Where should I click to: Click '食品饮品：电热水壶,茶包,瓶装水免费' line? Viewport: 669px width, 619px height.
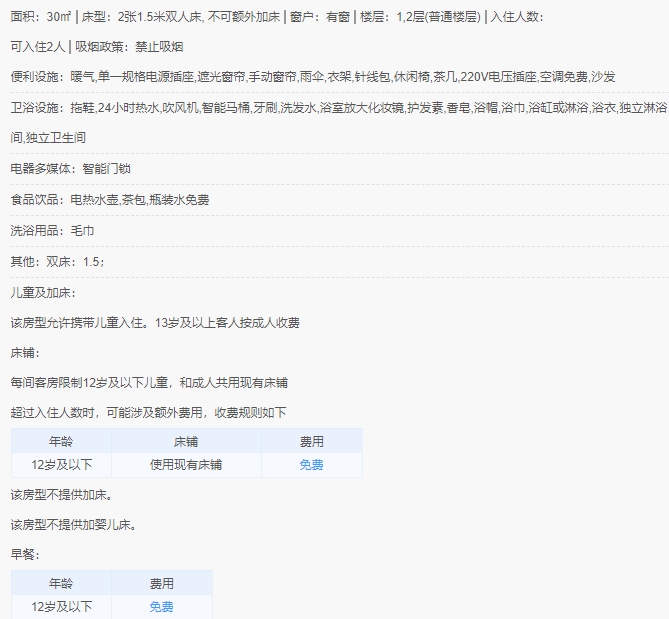coord(110,200)
